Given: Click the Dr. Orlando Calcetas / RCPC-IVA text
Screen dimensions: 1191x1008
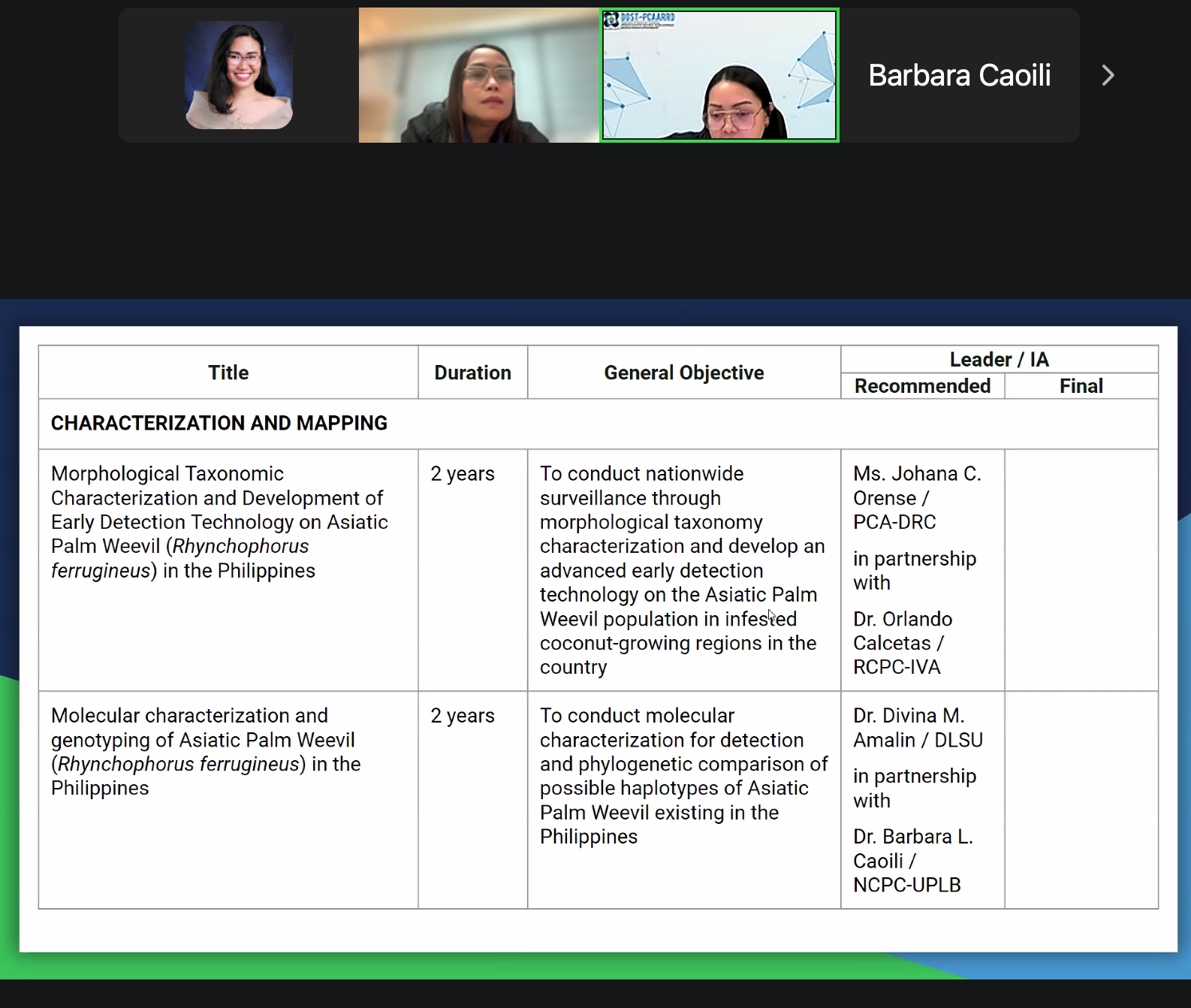Looking at the screenshot, I should (x=902, y=643).
